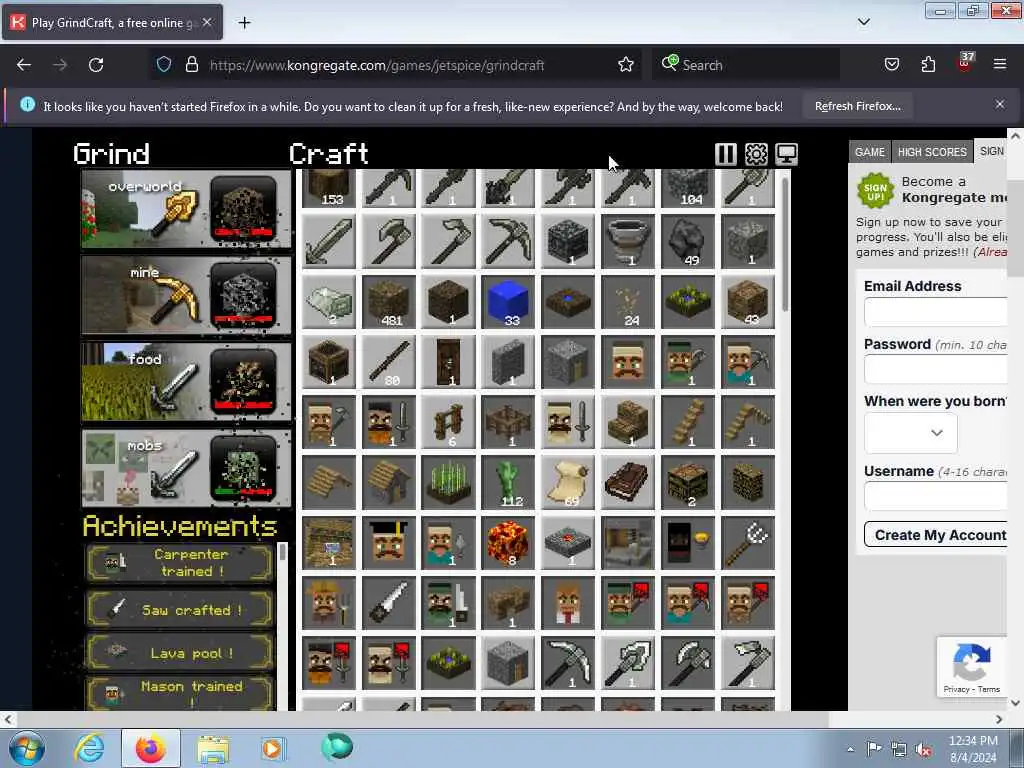Click the wooden fence item showing 6
Viewport: 1024px width, 768px height.
point(448,422)
